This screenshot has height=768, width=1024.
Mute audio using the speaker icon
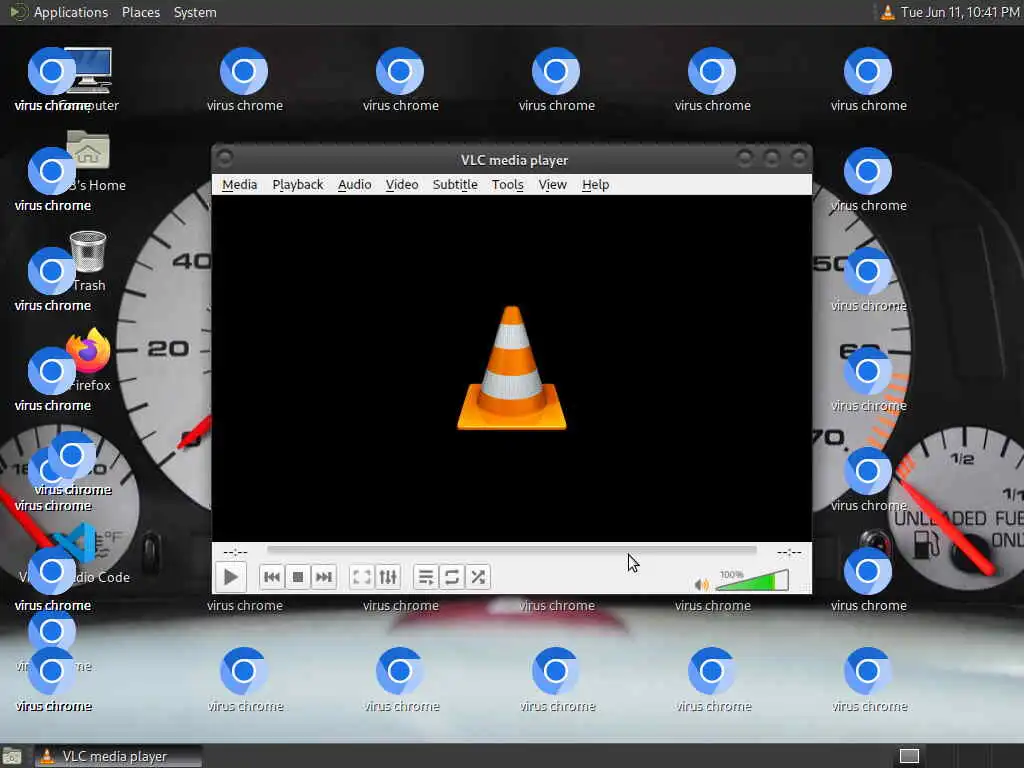tap(701, 584)
